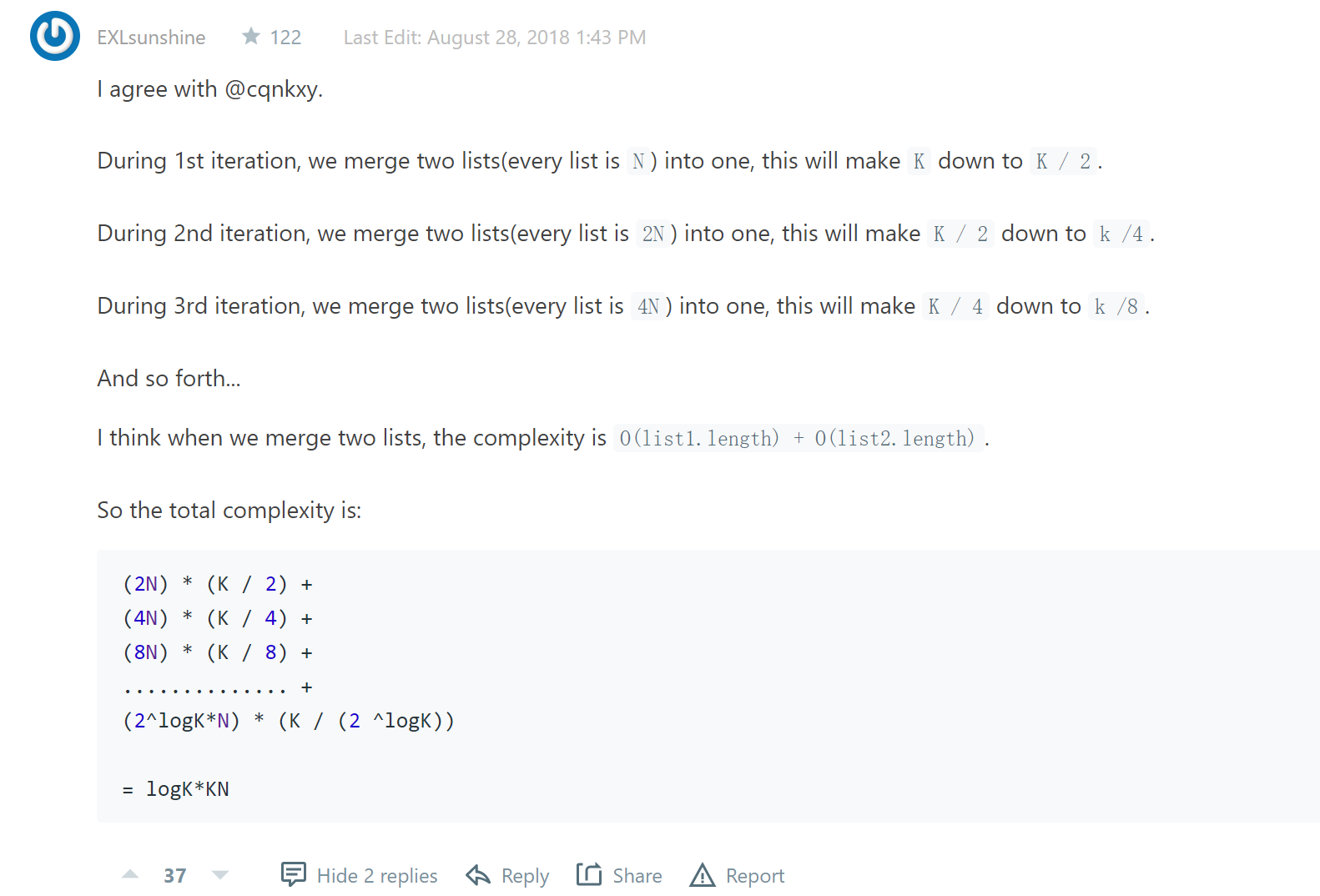This screenshot has height=896, width=1320.
Task: Open the EXLsunshine username profile link
Action: (151, 38)
